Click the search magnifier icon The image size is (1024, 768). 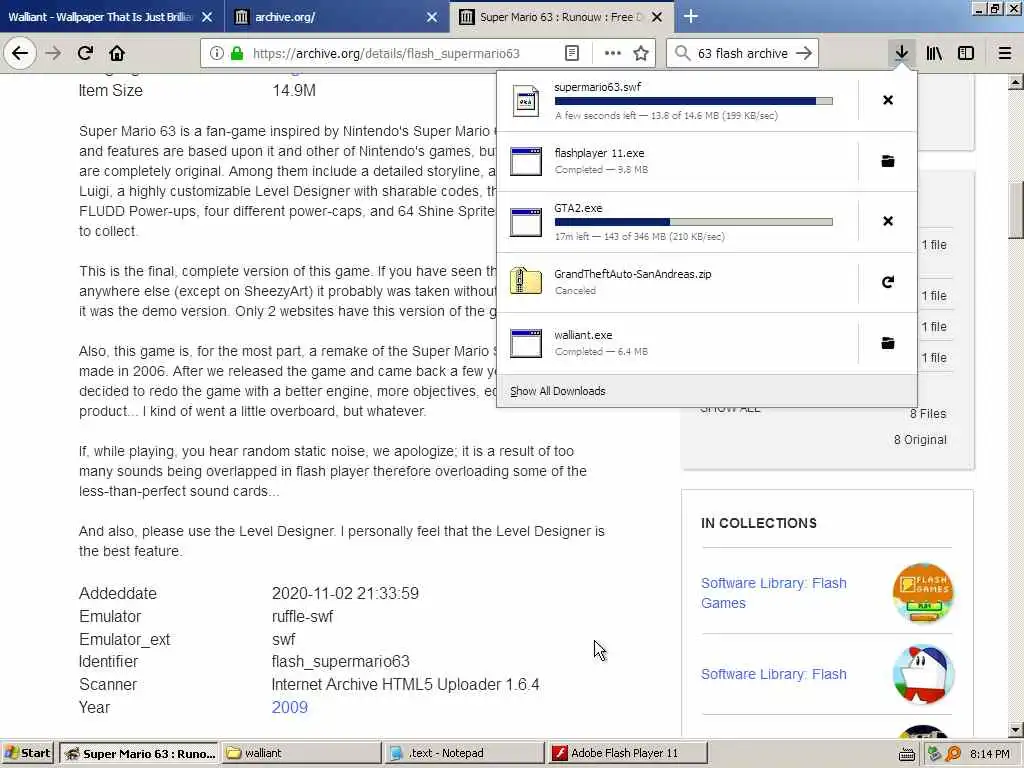pyautogui.click(x=682, y=53)
